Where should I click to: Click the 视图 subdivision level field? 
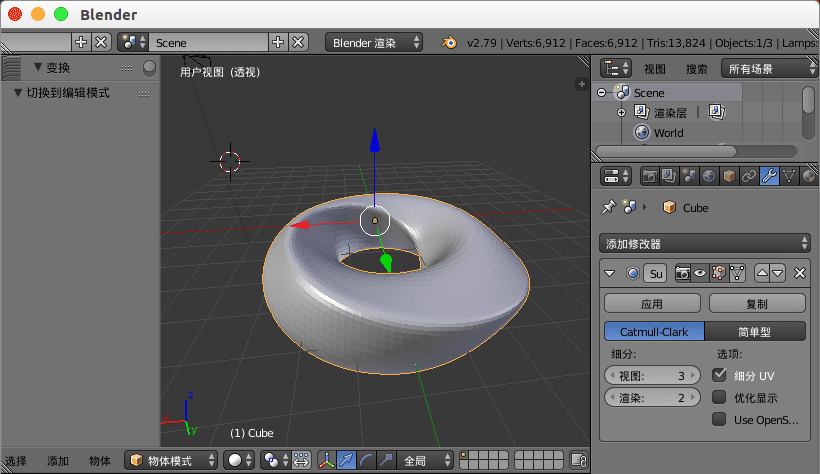pyautogui.click(x=653, y=376)
